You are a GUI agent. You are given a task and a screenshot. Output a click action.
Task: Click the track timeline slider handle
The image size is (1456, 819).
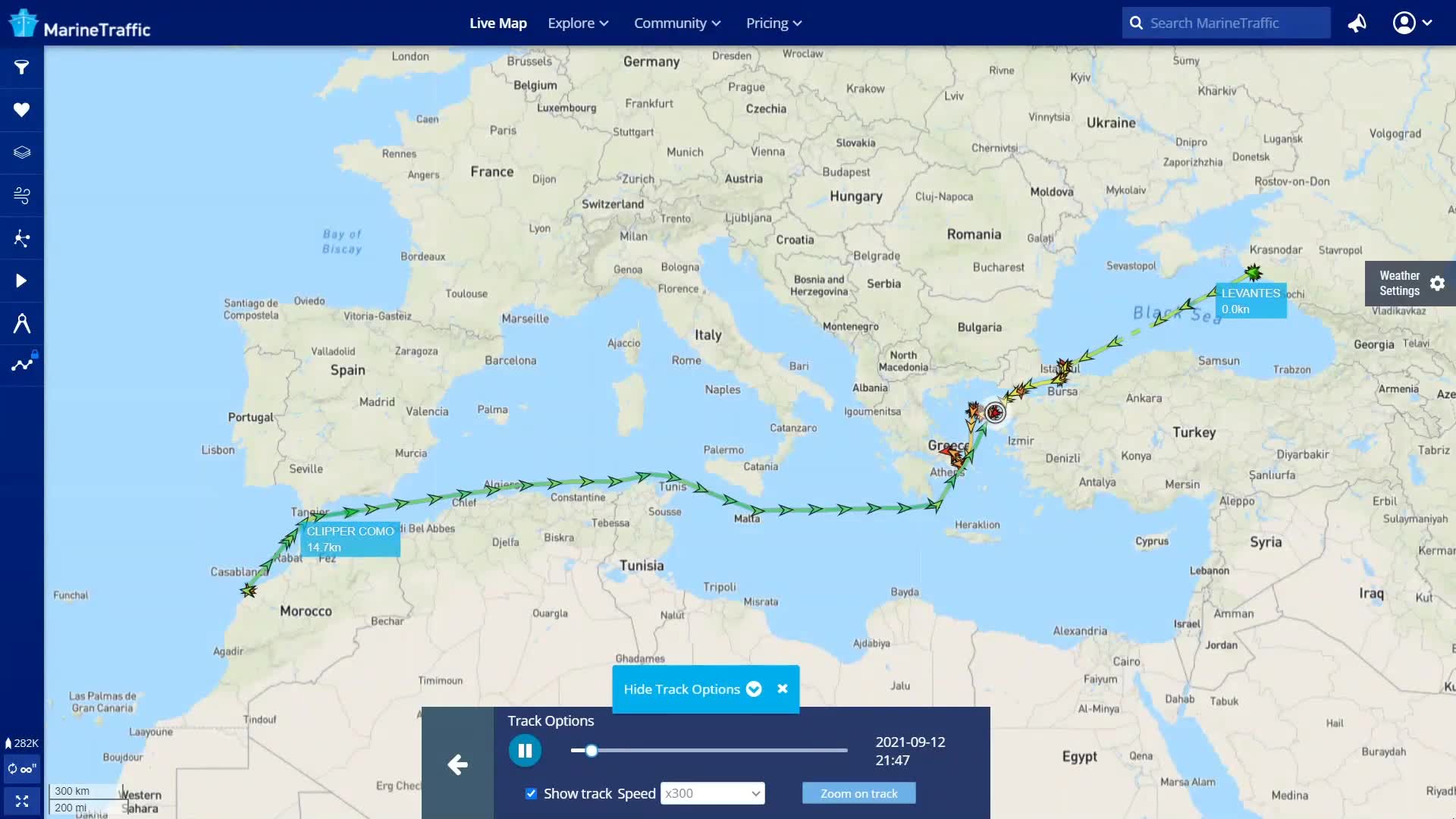591,751
